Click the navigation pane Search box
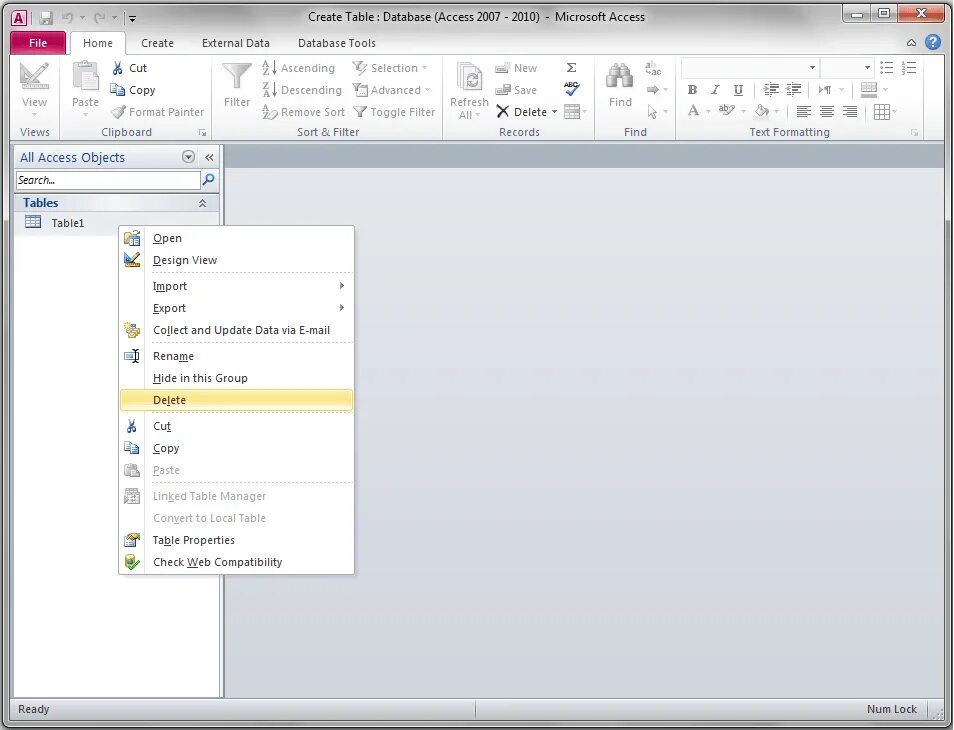 point(108,180)
